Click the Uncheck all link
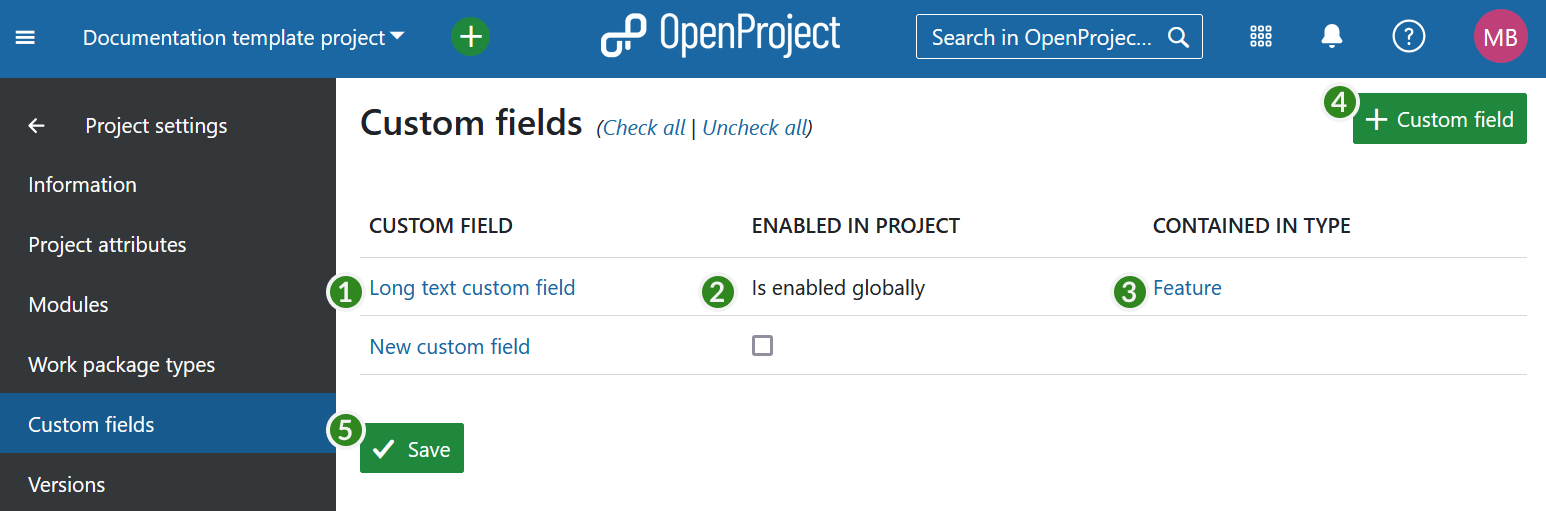The height and width of the screenshot is (511, 1546). tap(755, 128)
